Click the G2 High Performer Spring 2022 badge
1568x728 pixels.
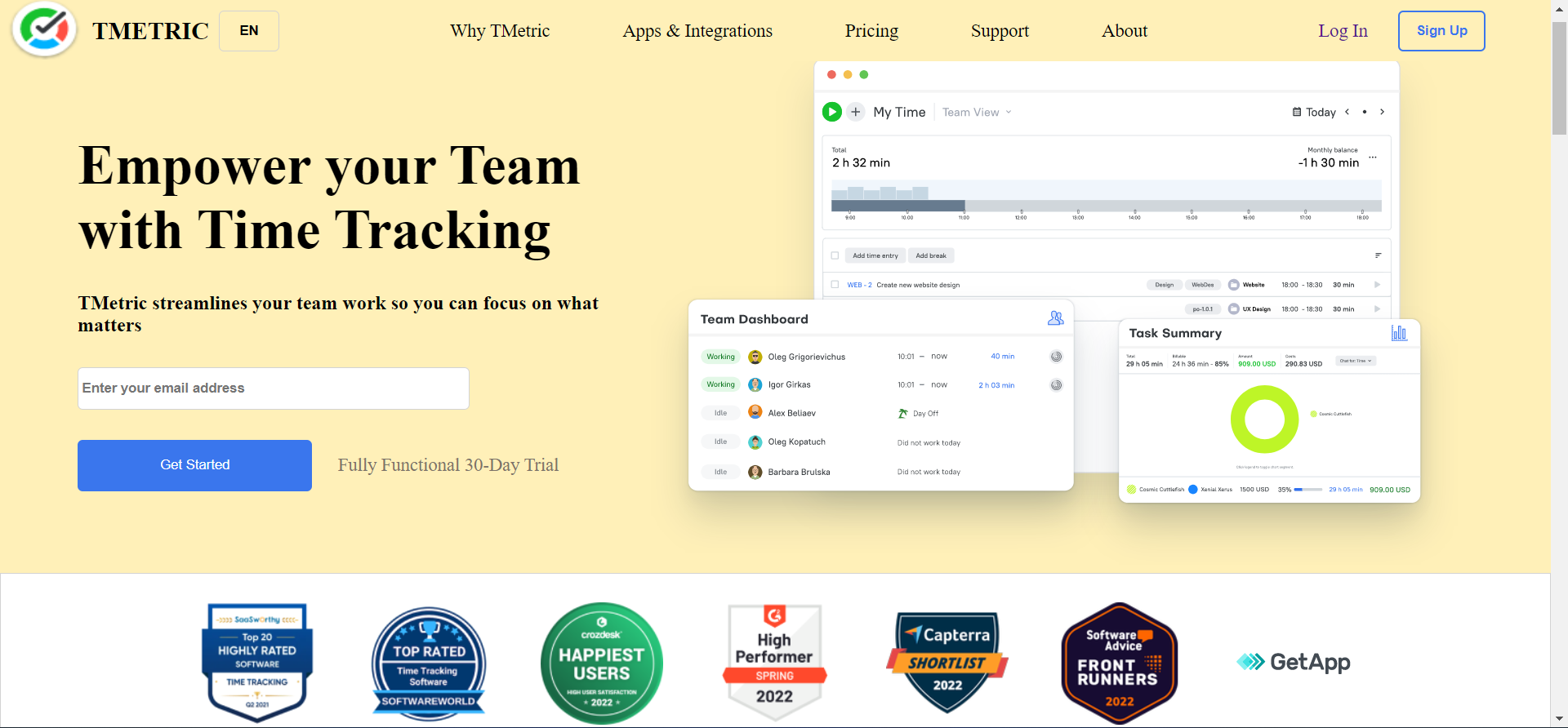coord(774,662)
